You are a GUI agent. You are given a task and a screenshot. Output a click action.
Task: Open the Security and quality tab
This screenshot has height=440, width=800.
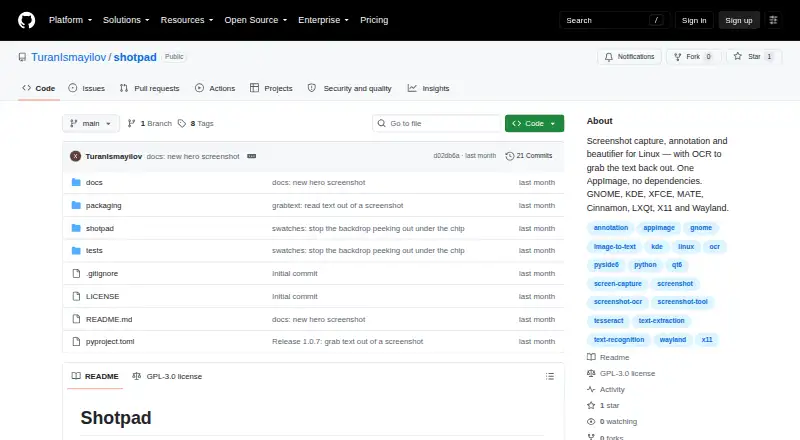[x=349, y=88]
